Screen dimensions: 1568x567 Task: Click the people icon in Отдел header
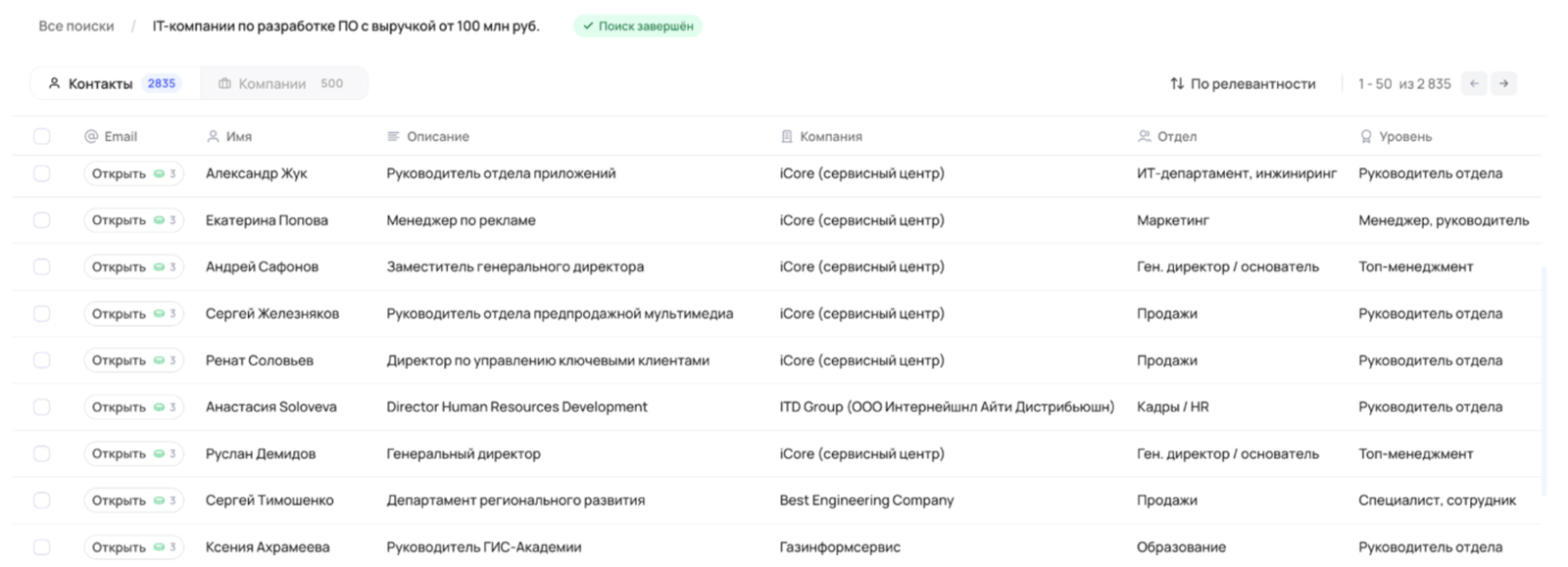1144,136
